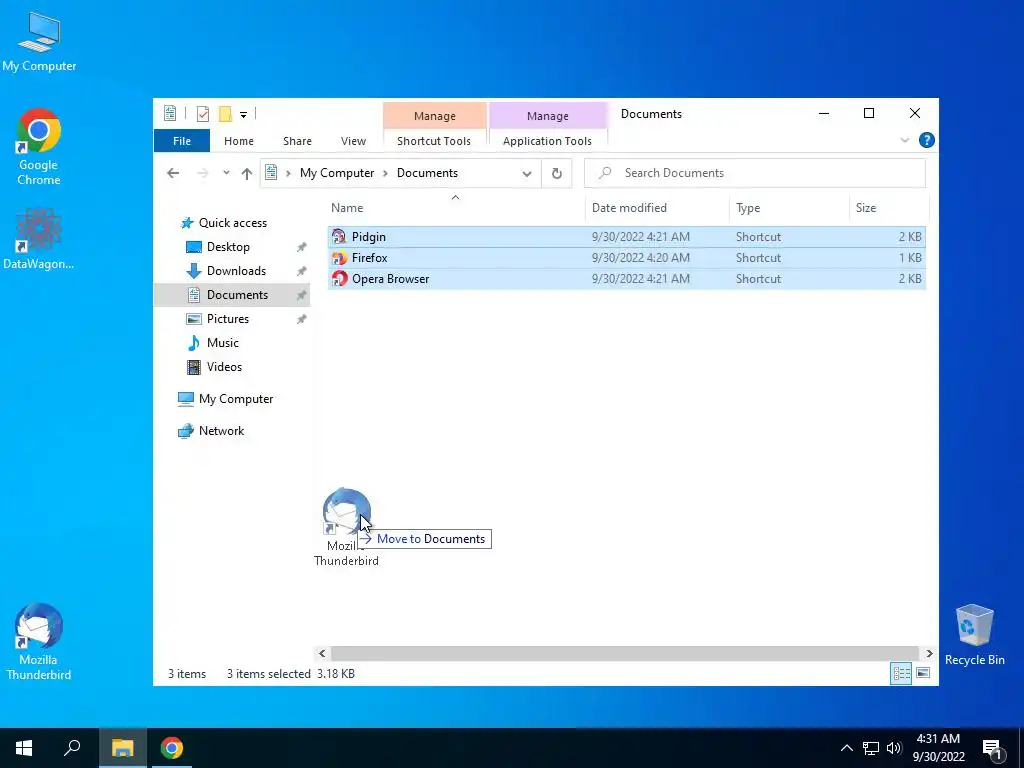Click the Search Documents field
Viewport: 1024px width, 768px height.
click(754, 173)
